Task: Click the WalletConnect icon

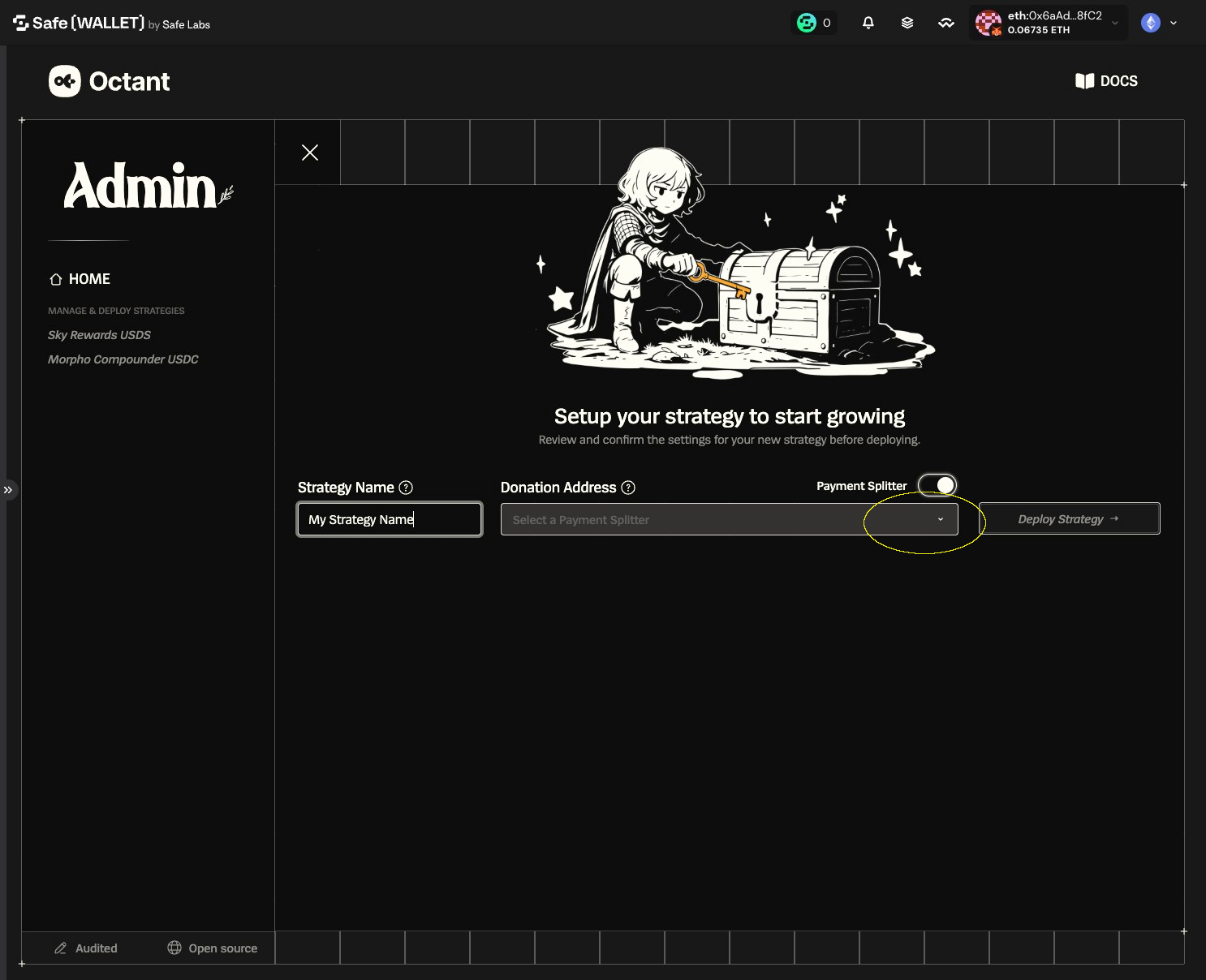Action: [x=946, y=23]
